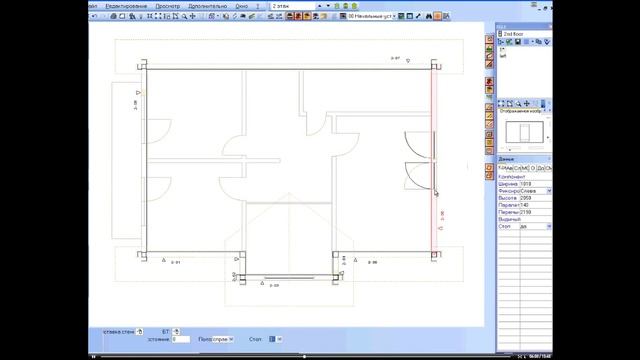The height and width of the screenshot is (360, 640).
Task: Open the ? help menu
Action: (258, 6)
